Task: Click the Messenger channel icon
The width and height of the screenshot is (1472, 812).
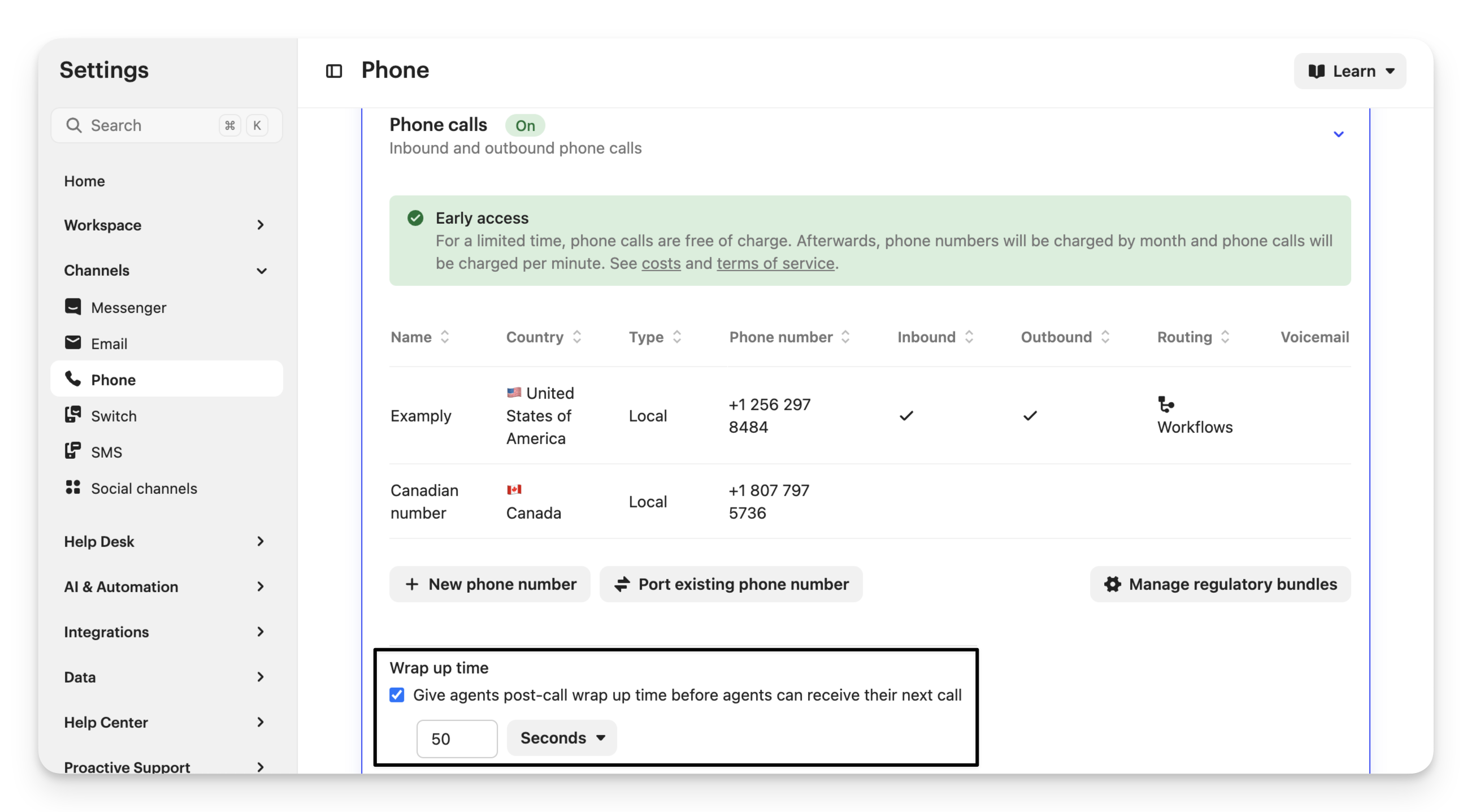Action: [72, 307]
